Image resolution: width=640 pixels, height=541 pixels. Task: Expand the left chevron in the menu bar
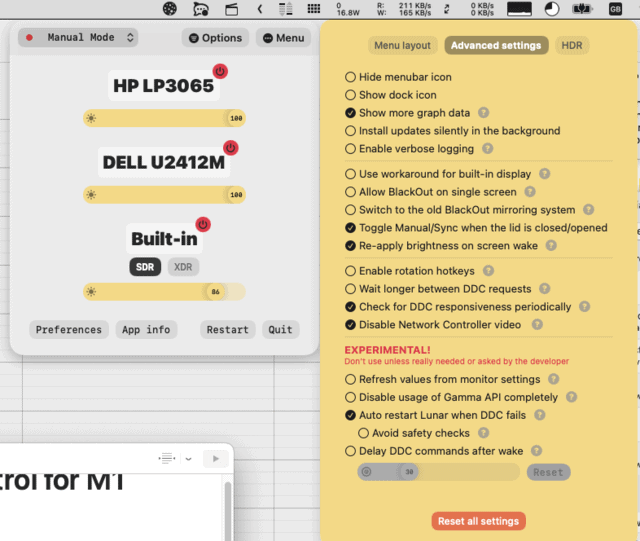click(260, 9)
